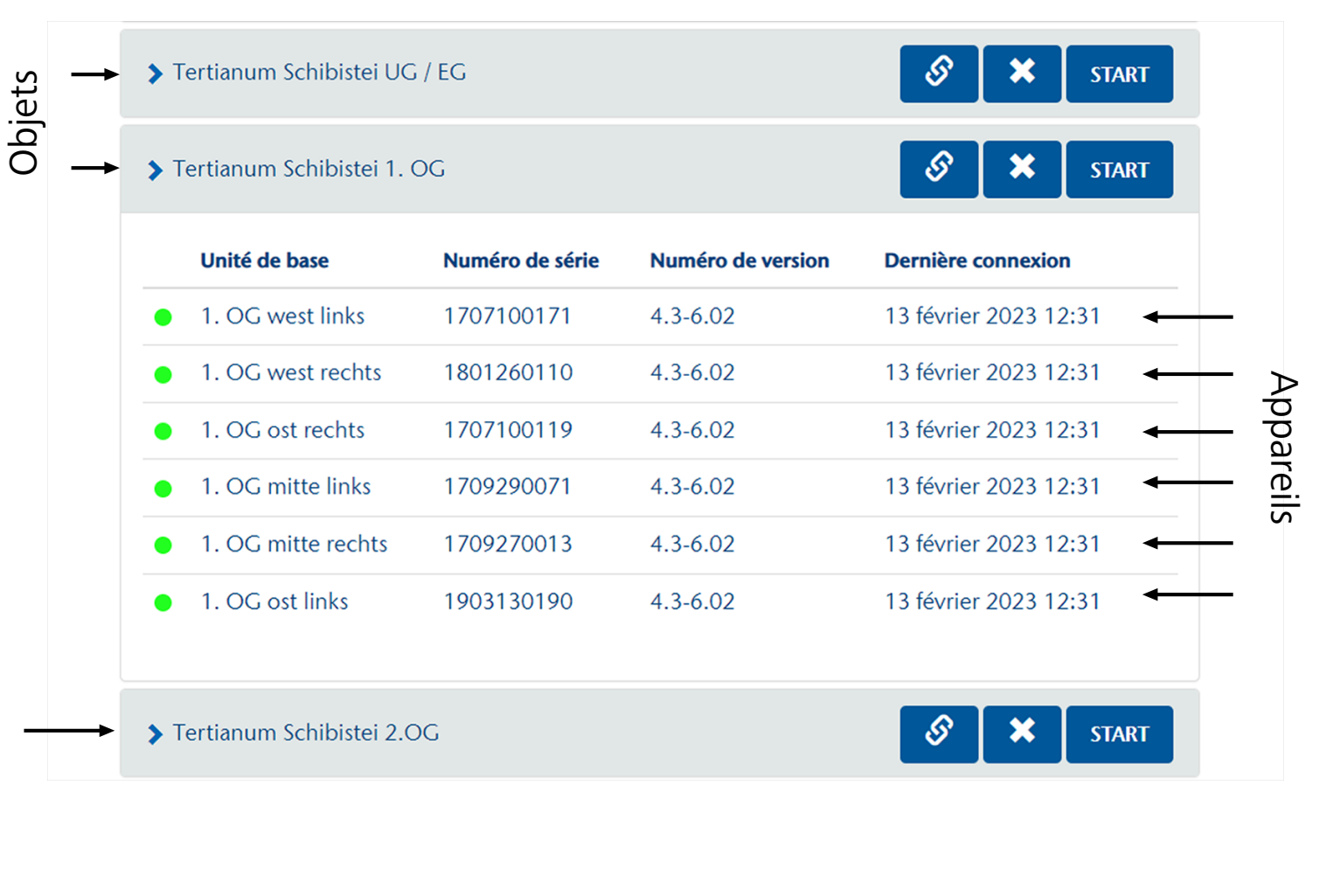1340x896 pixels.
Task: Click last connection date of 1. OG mitte links
Action: coord(992,486)
